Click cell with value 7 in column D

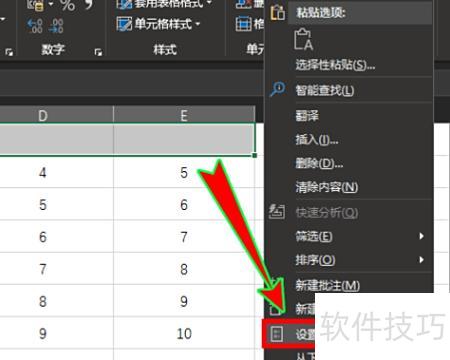57,269
